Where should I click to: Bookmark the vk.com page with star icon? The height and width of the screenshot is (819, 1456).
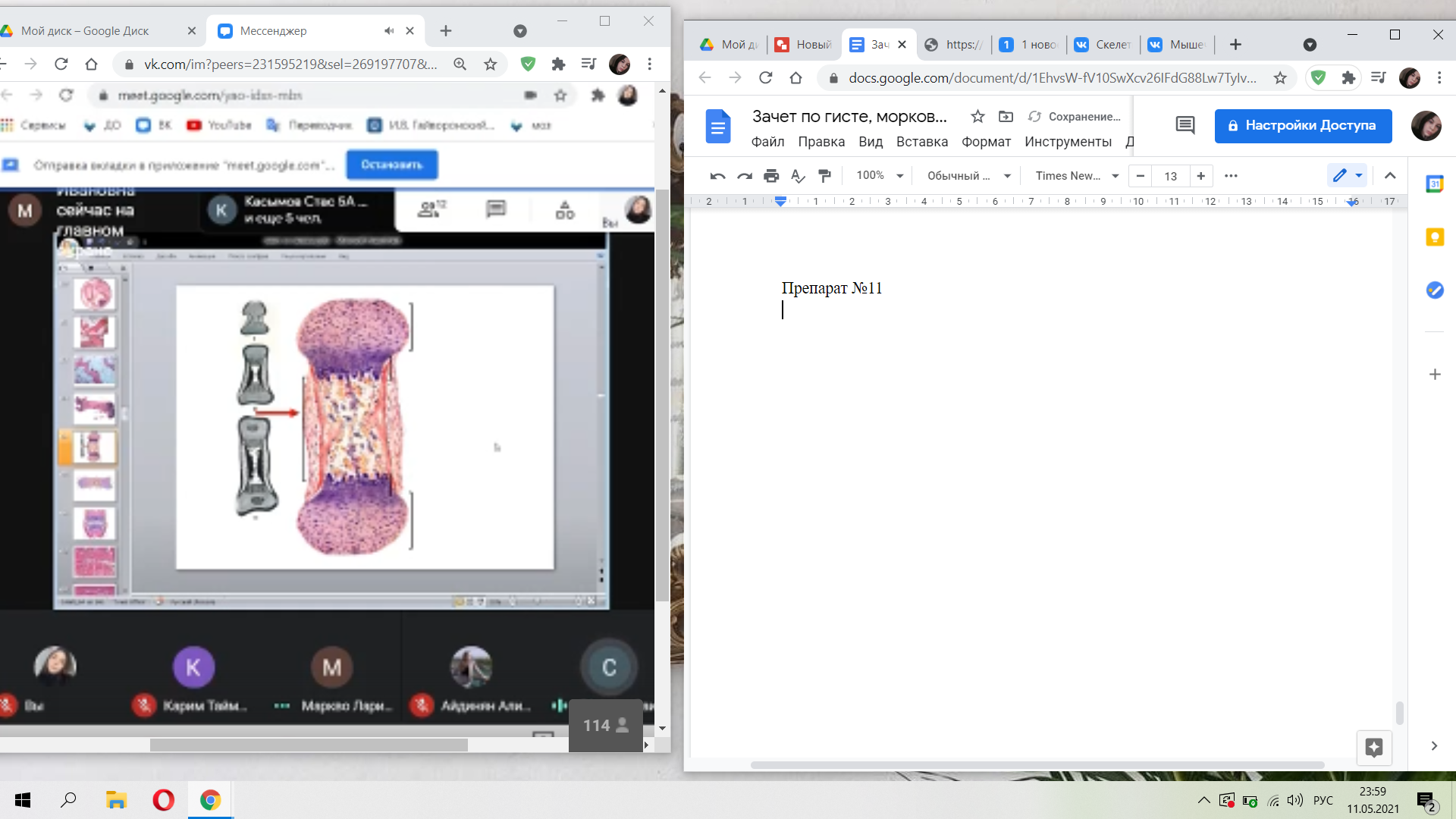[x=491, y=64]
